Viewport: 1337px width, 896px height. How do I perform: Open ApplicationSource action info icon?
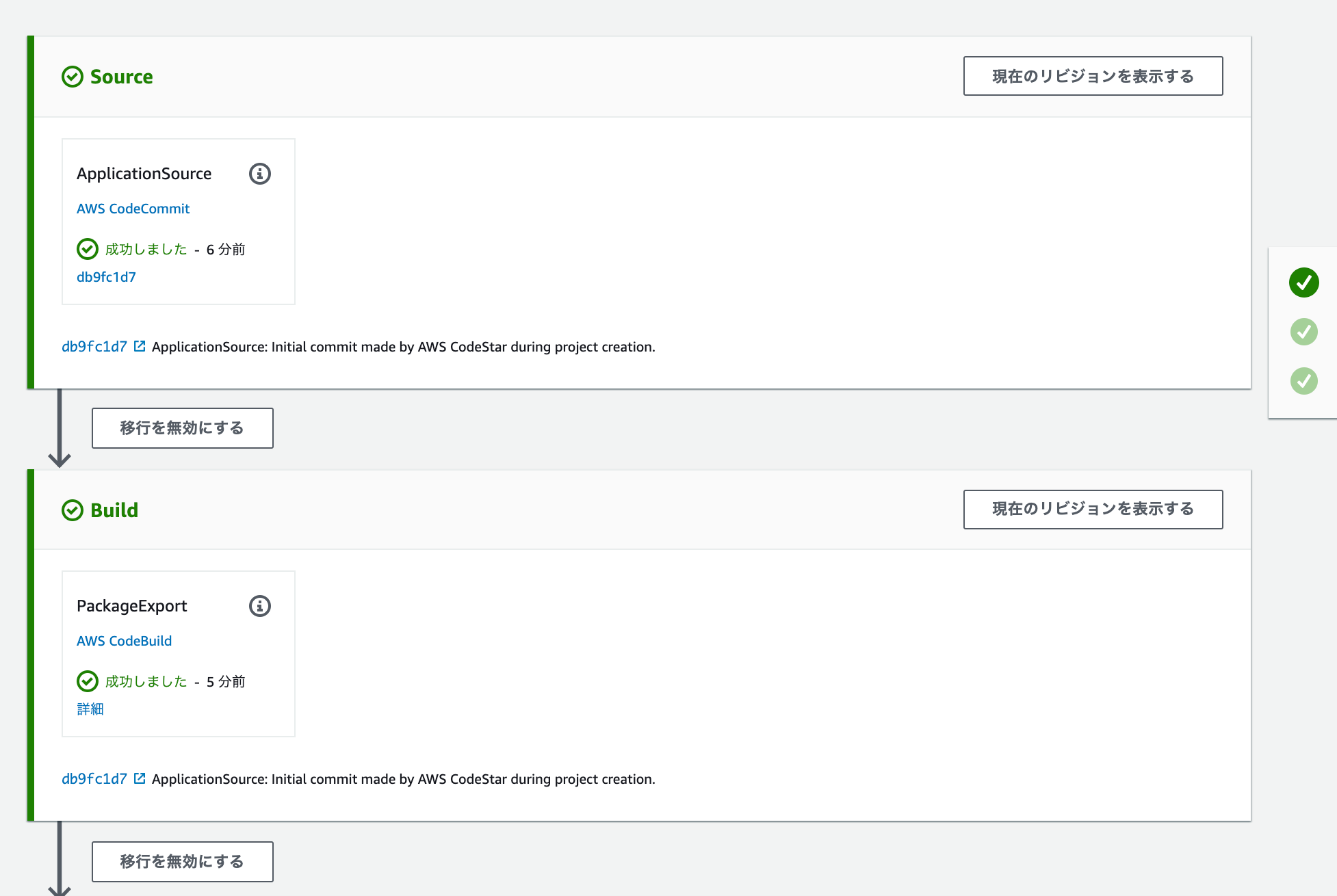click(260, 174)
